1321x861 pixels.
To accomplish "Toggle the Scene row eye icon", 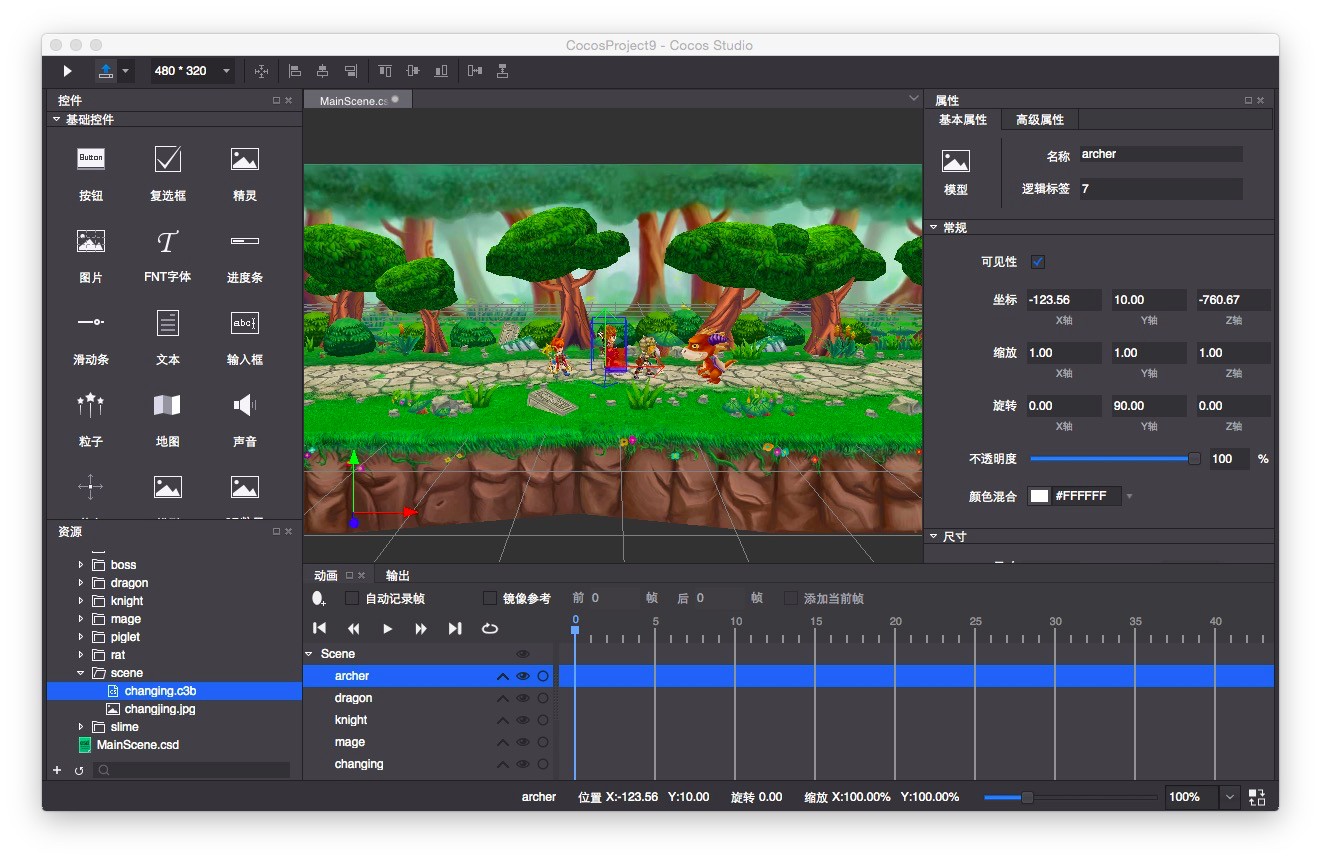I will coord(523,654).
